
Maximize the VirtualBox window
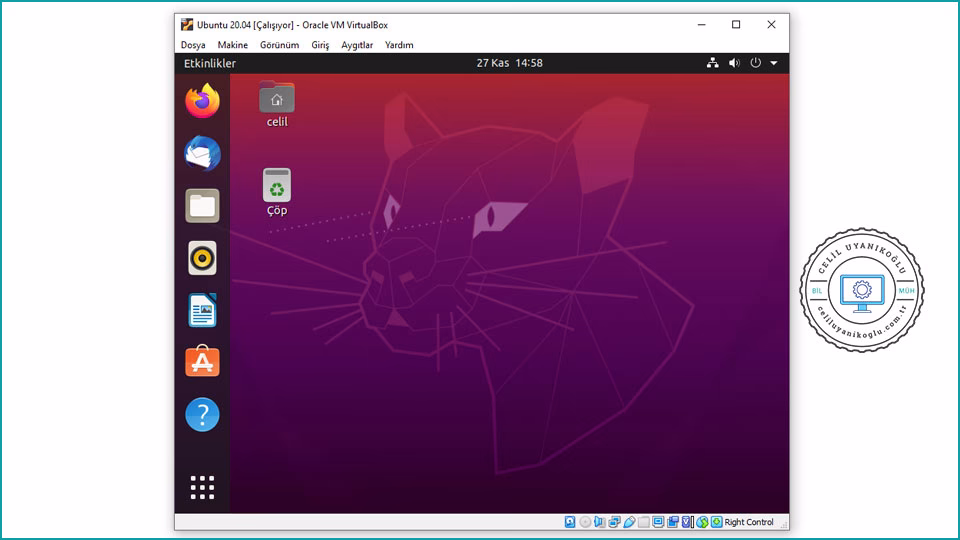pos(736,24)
